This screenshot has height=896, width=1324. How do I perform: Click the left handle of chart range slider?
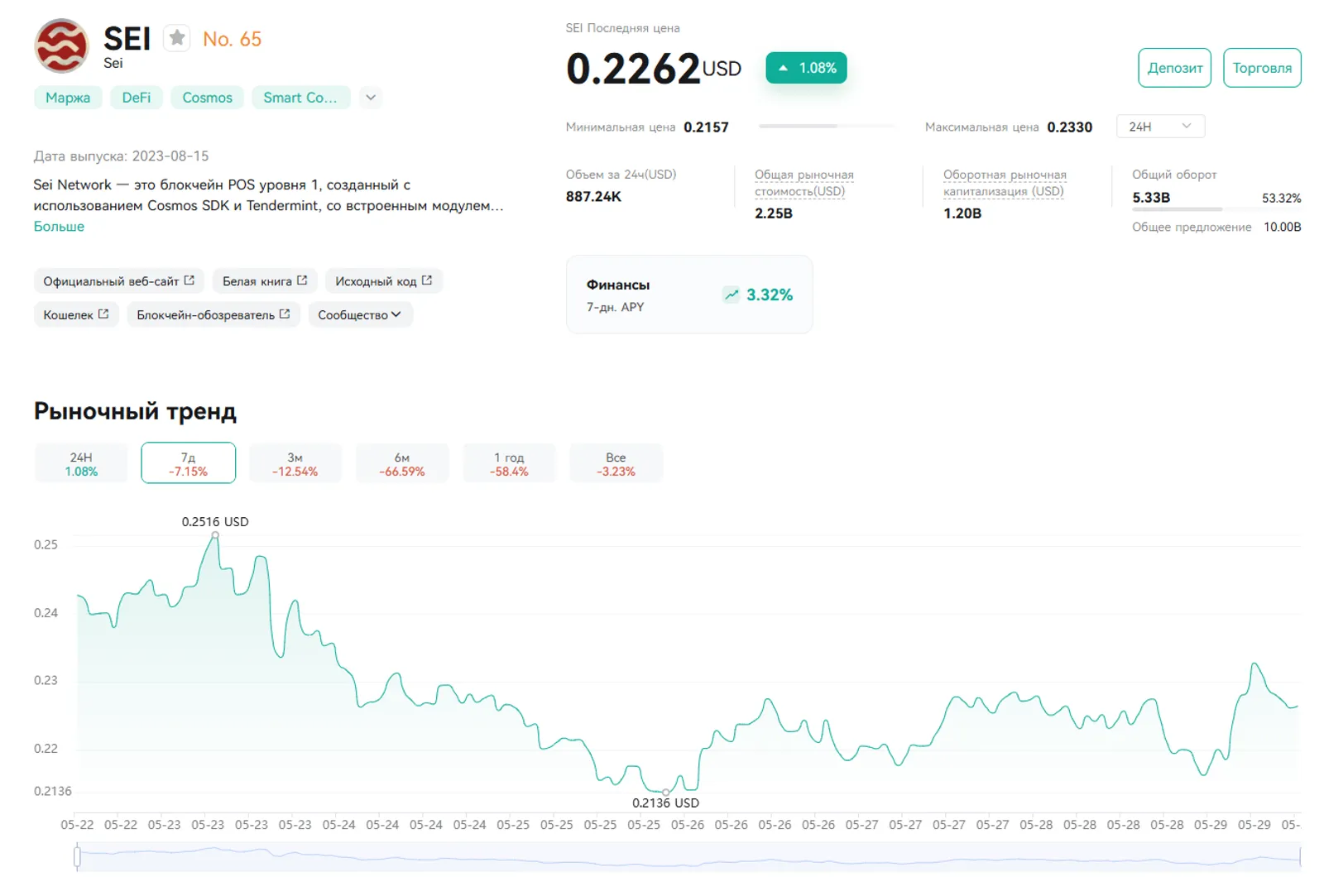pos(77,857)
